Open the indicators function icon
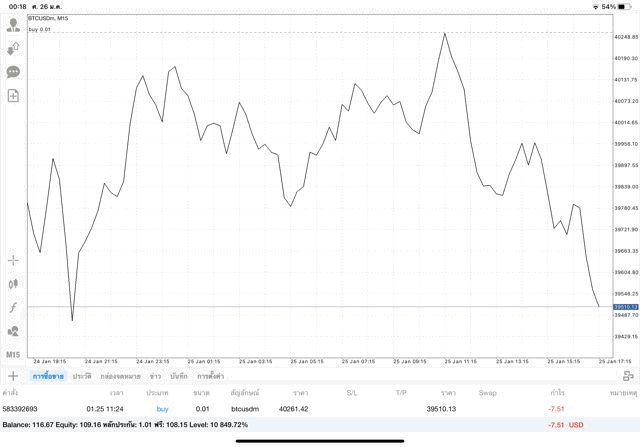The height and width of the screenshot is (447, 640). (13, 308)
